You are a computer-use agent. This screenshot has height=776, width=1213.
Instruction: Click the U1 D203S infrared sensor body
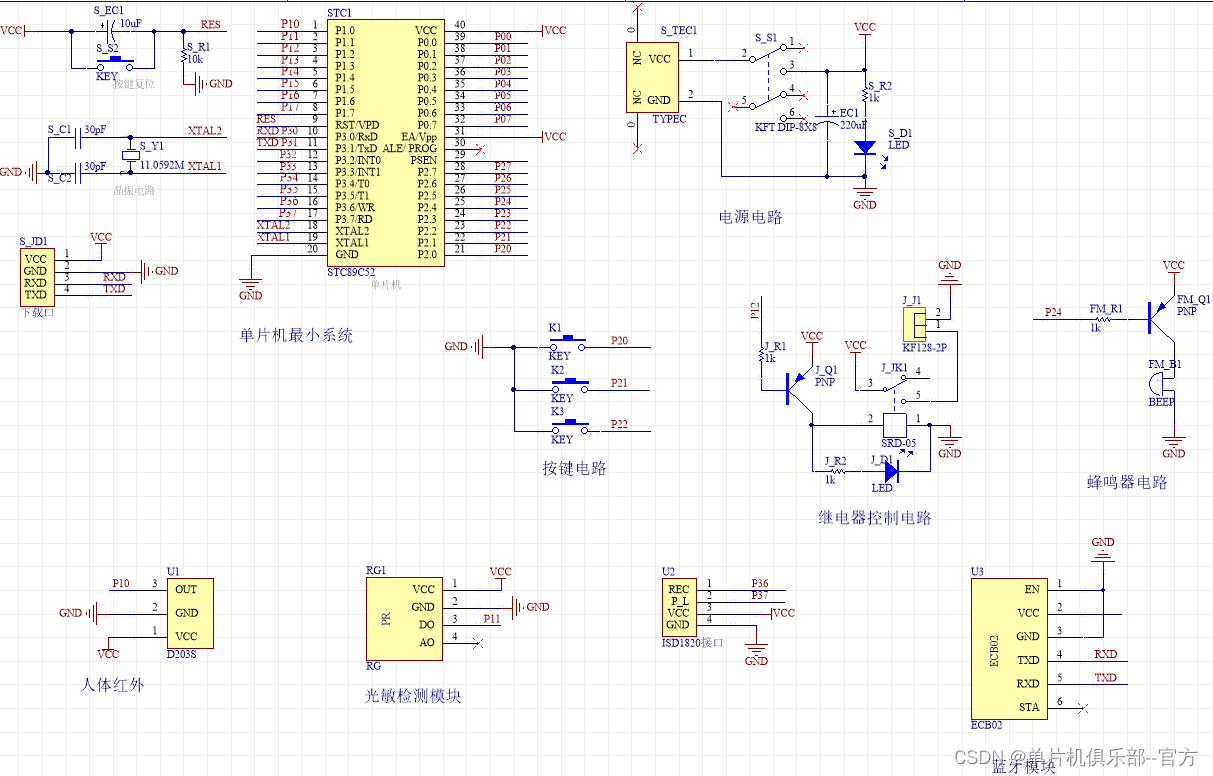pos(190,614)
